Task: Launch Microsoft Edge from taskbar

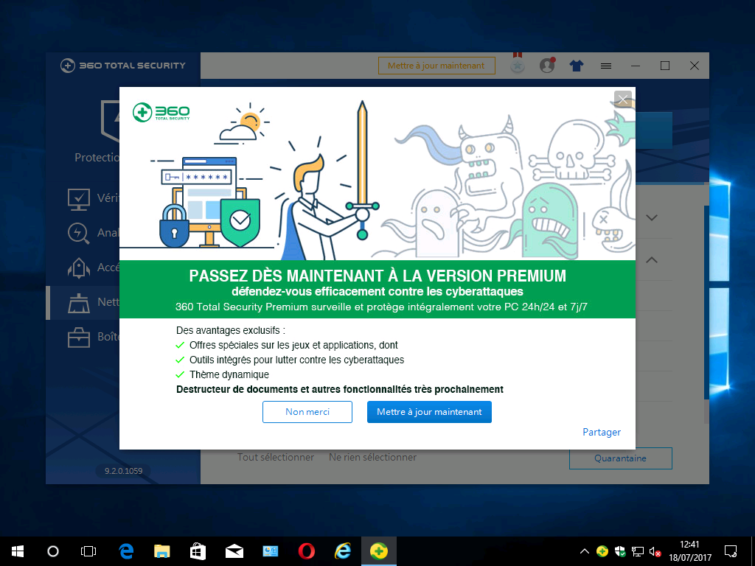Action: click(126, 551)
